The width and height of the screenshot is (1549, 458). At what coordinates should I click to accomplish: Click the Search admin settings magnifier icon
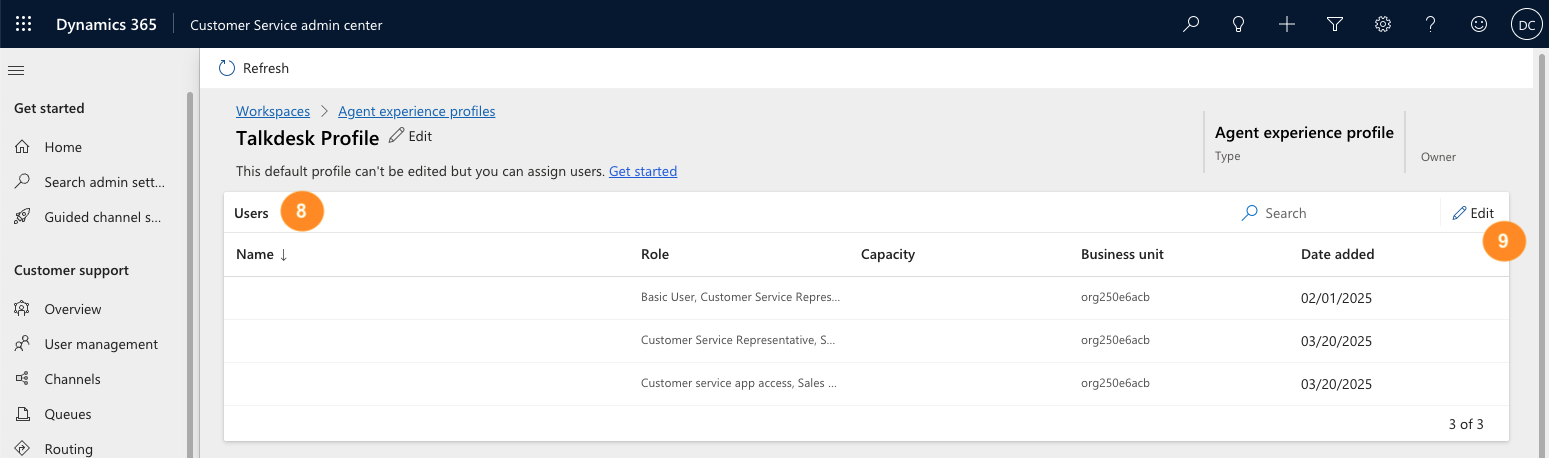22,182
